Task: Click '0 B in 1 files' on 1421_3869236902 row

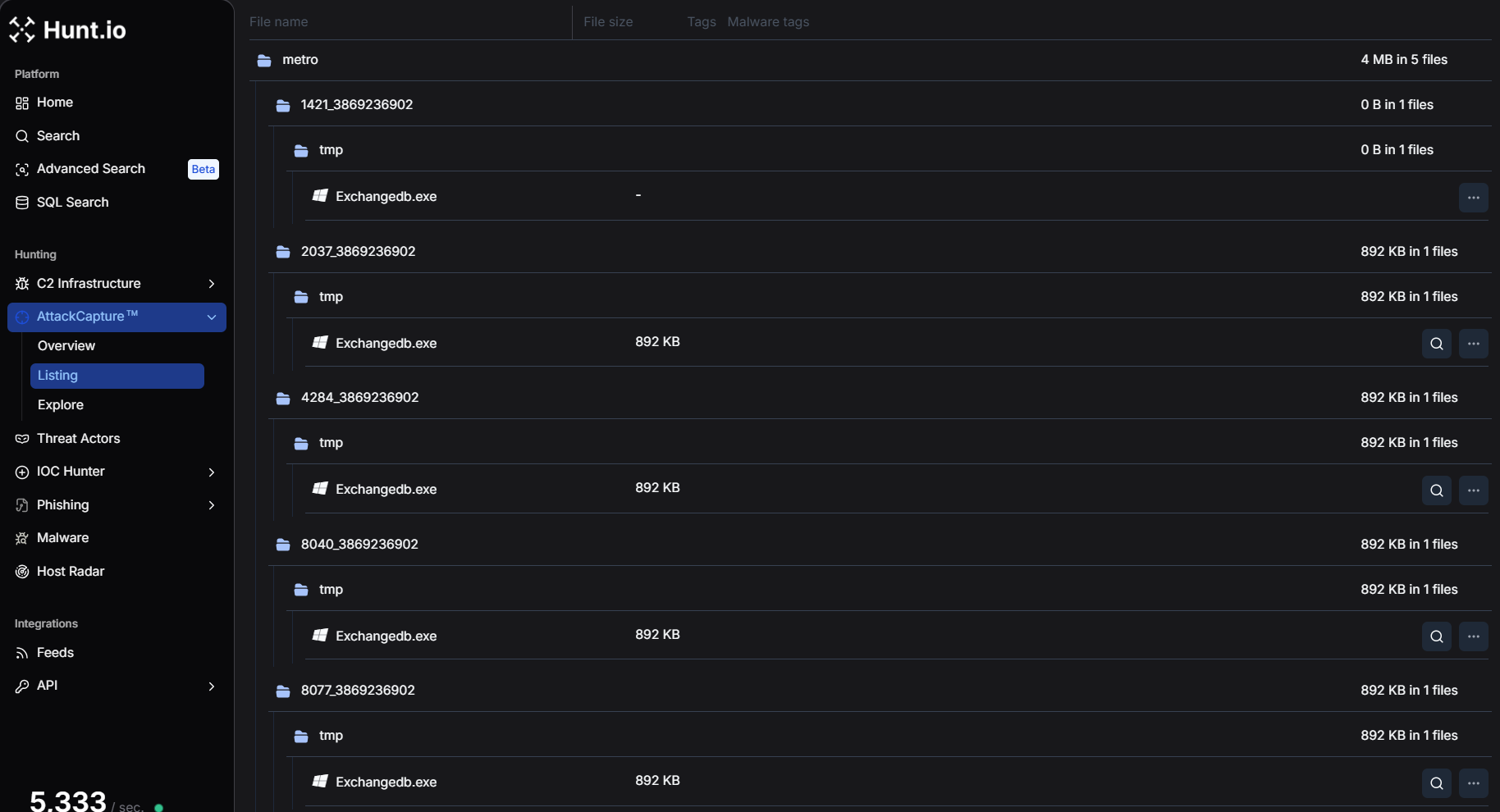Action: [1397, 105]
